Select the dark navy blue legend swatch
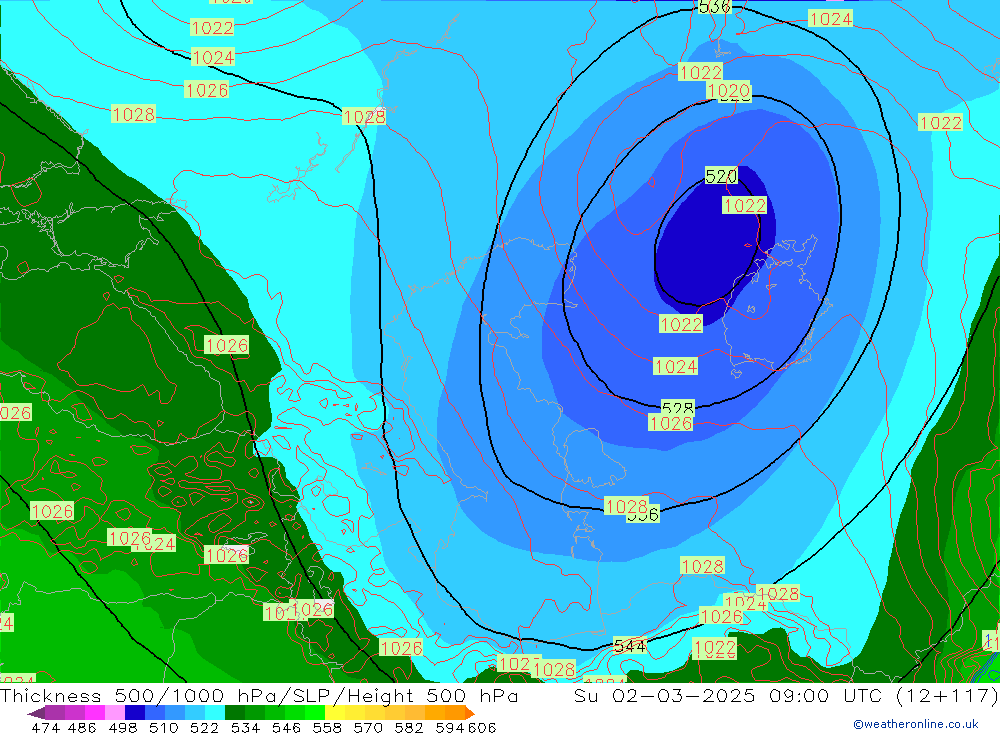 135,713
